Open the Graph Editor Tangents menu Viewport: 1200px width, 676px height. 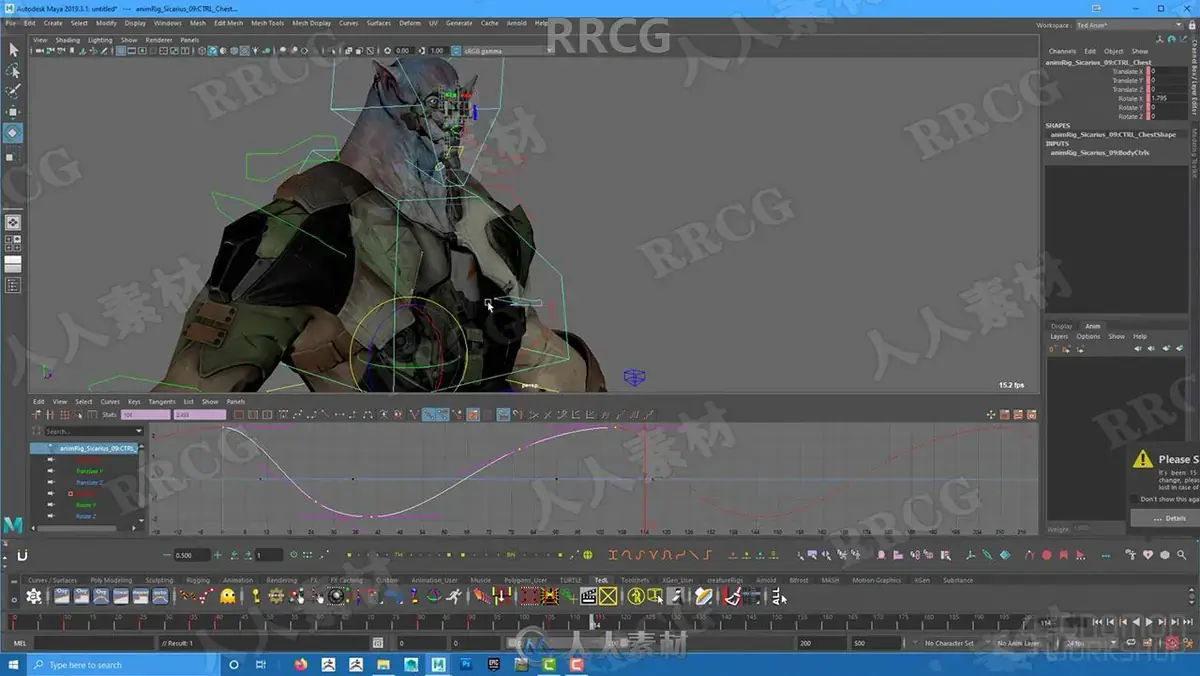[x=161, y=402]
